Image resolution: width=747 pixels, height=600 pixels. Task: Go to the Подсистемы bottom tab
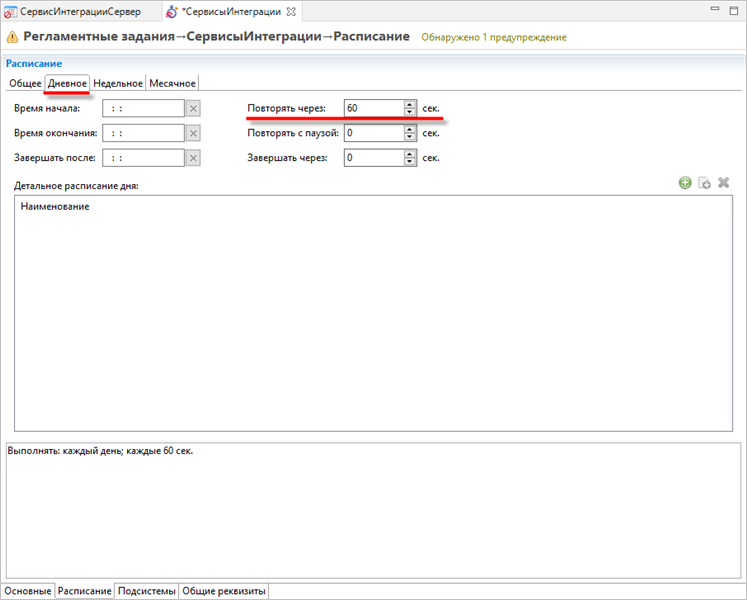pyautogui.click(x=147, y=591)
